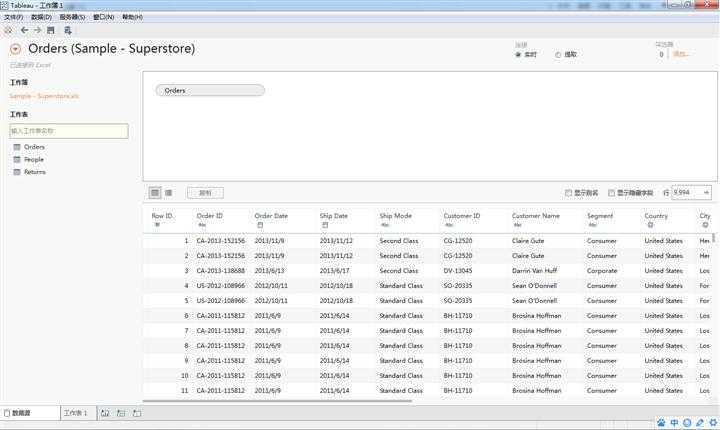Click the Darrin Van Huff cell

coord(534,271)
